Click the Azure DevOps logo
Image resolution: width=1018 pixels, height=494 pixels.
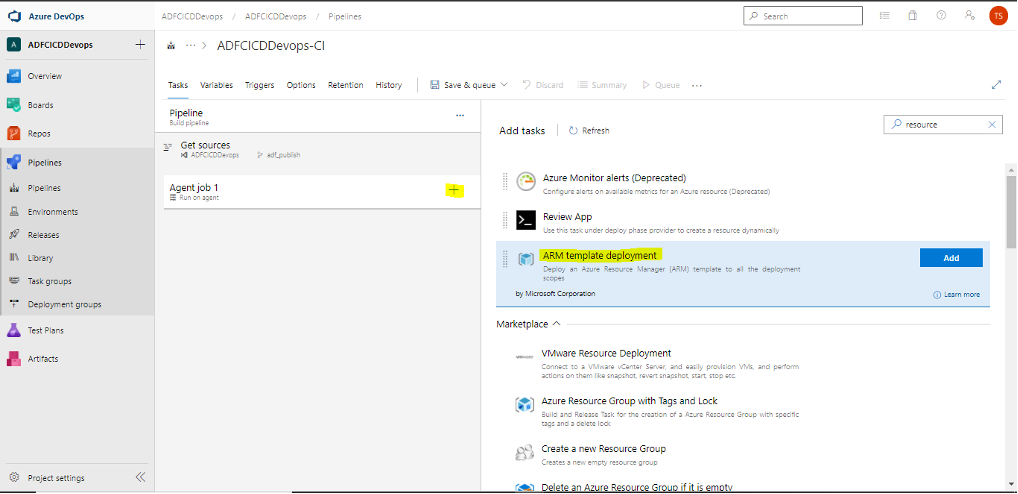pyautogui.click(x=15, y=16)
